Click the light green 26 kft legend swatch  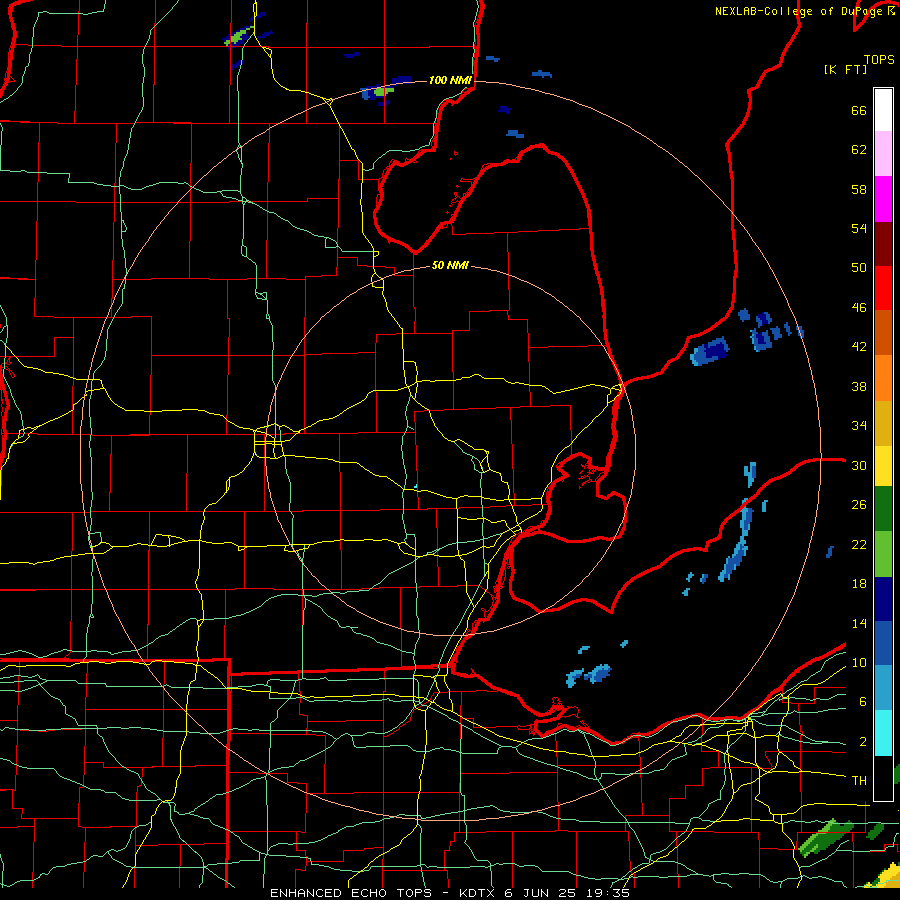coord(883,554)
